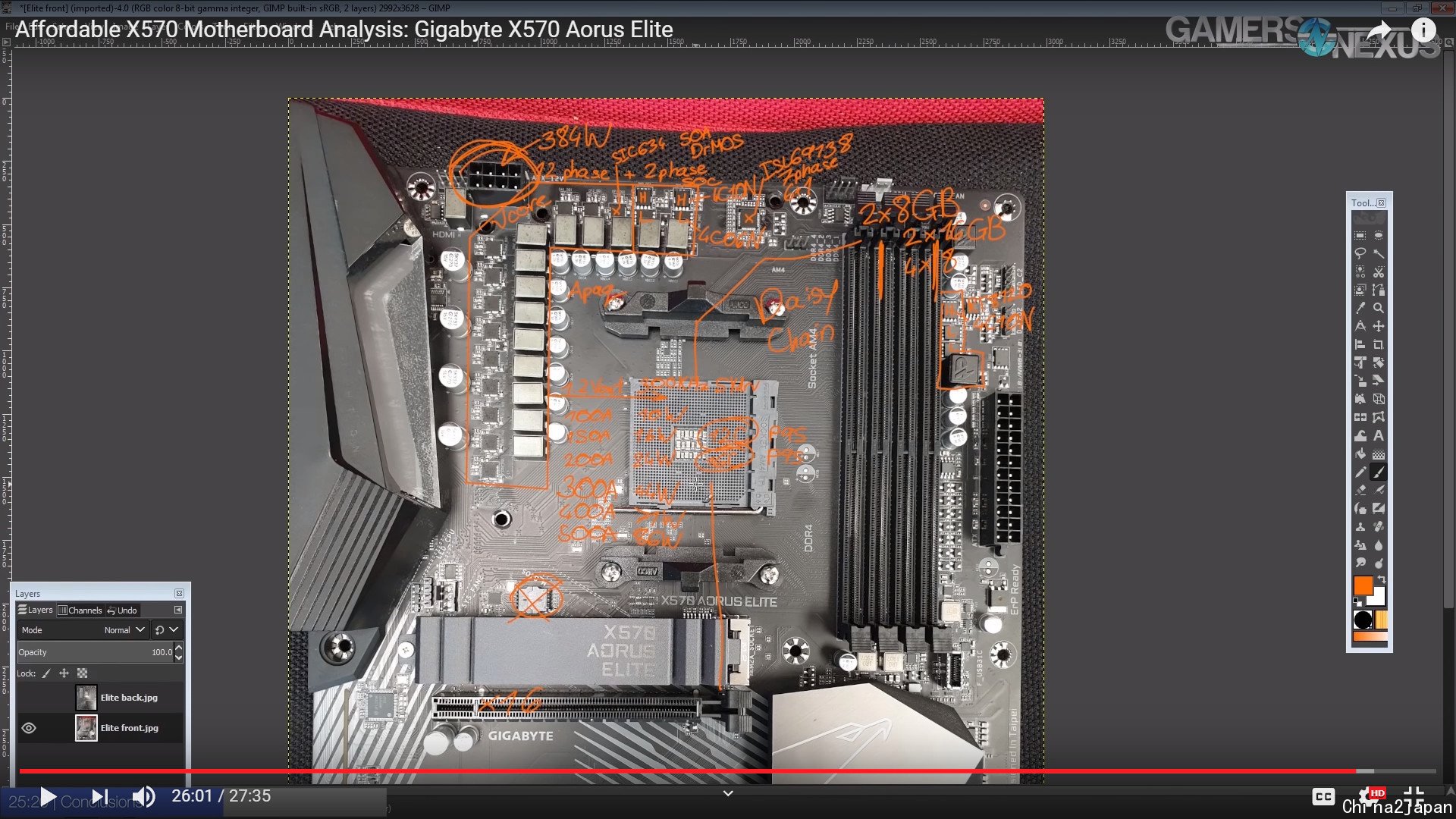Screen dimensions: 1456x819
Task: Select the Heal bandage tool
Action: [x=1379, y=527]
